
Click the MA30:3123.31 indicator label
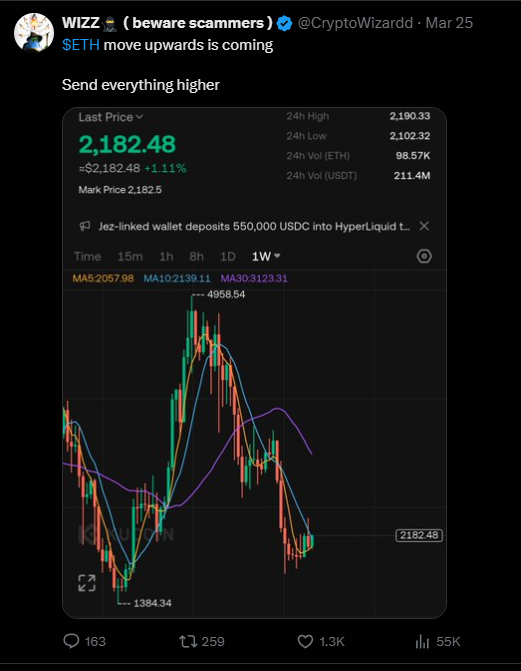coord(254,279)
